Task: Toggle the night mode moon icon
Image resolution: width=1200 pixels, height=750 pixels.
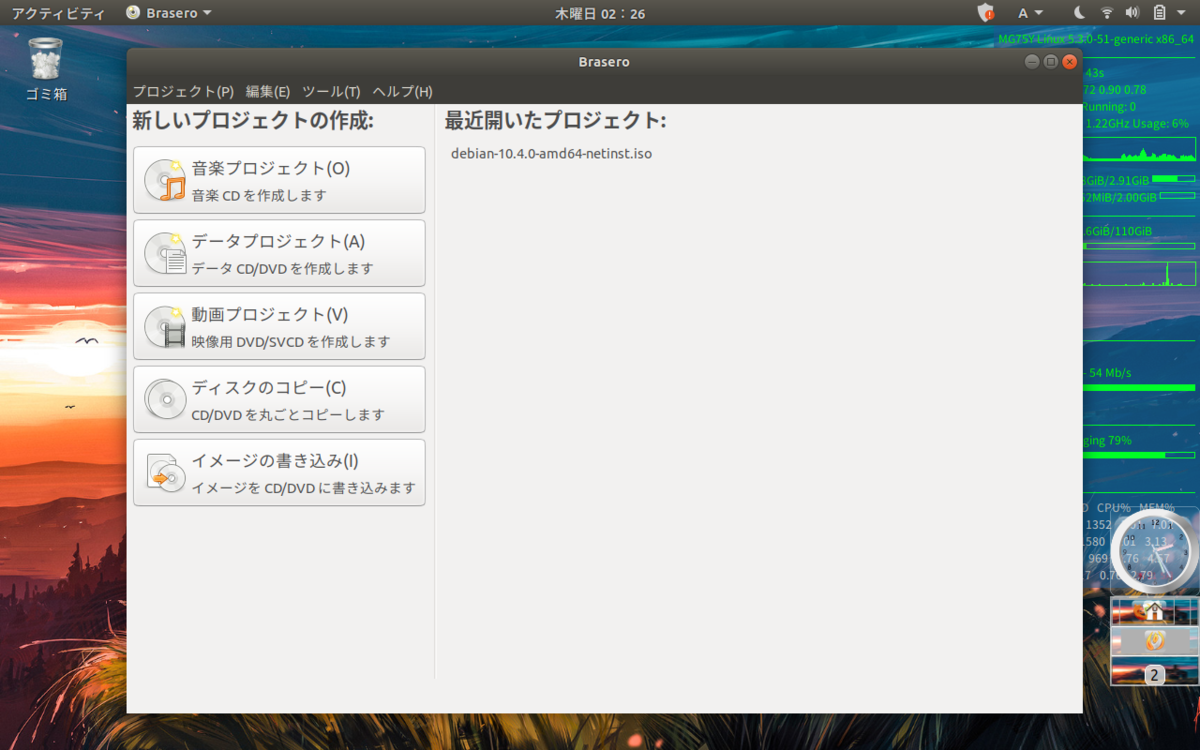Action: tap(1080, 13)
